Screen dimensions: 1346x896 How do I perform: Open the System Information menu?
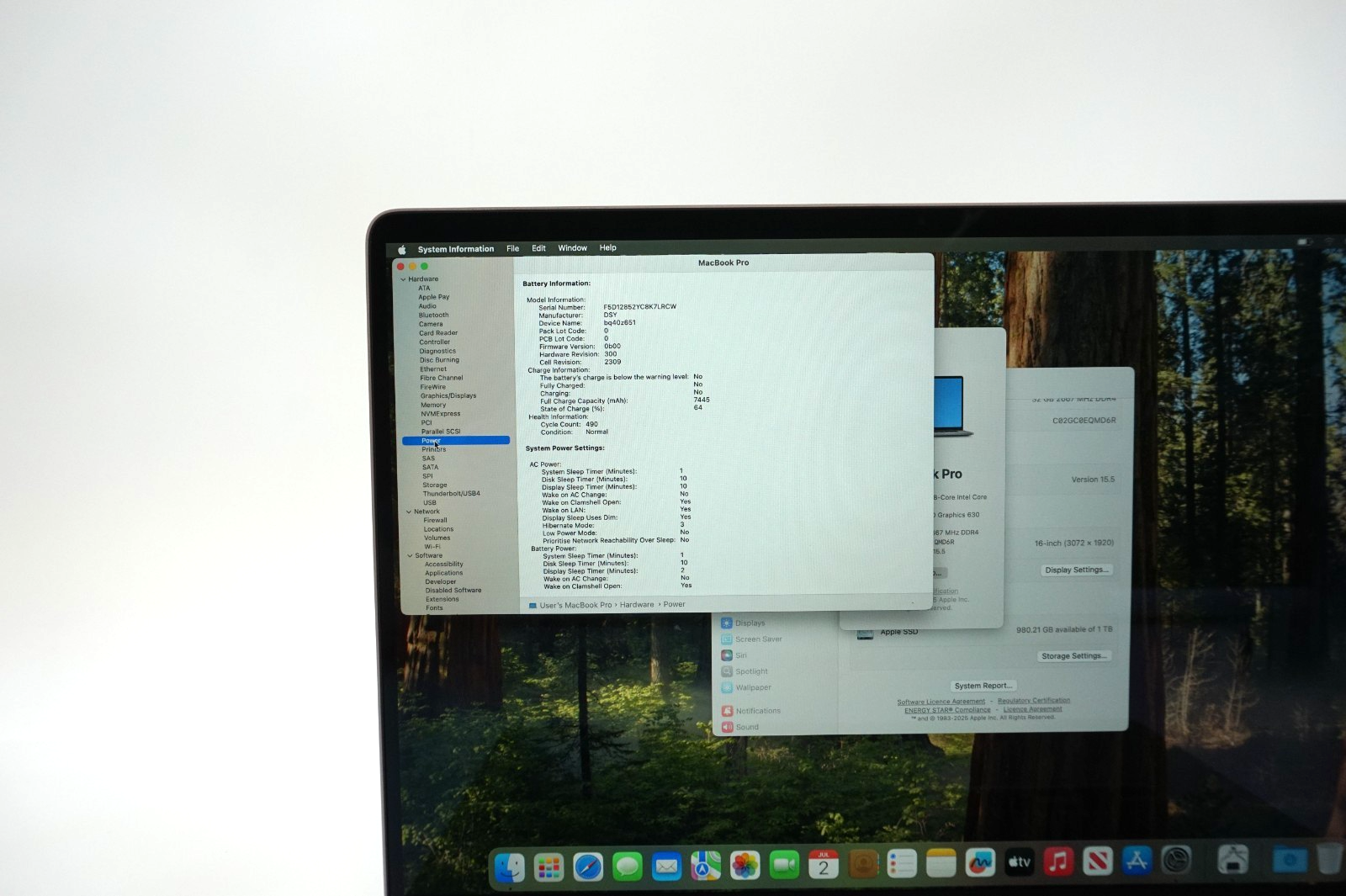pos(456,249)
